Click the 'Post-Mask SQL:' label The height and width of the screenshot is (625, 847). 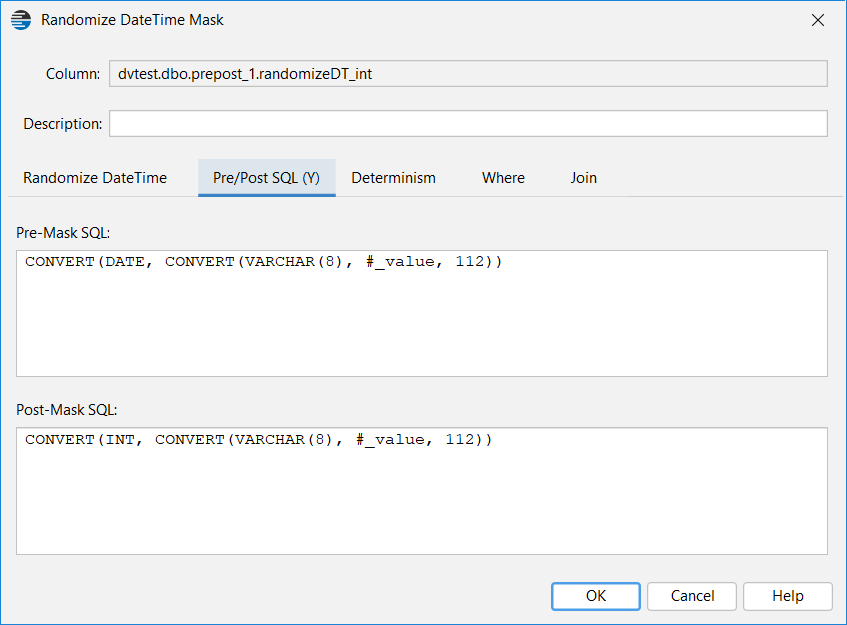click(67, 410)
